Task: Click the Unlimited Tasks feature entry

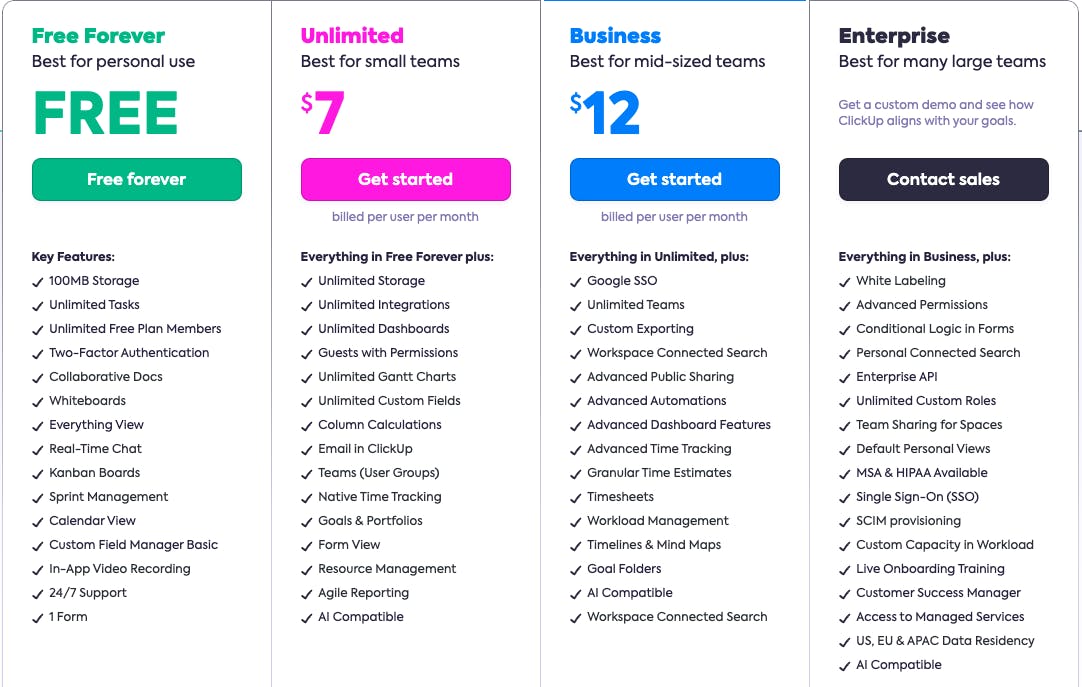Action: pos(94,305)
